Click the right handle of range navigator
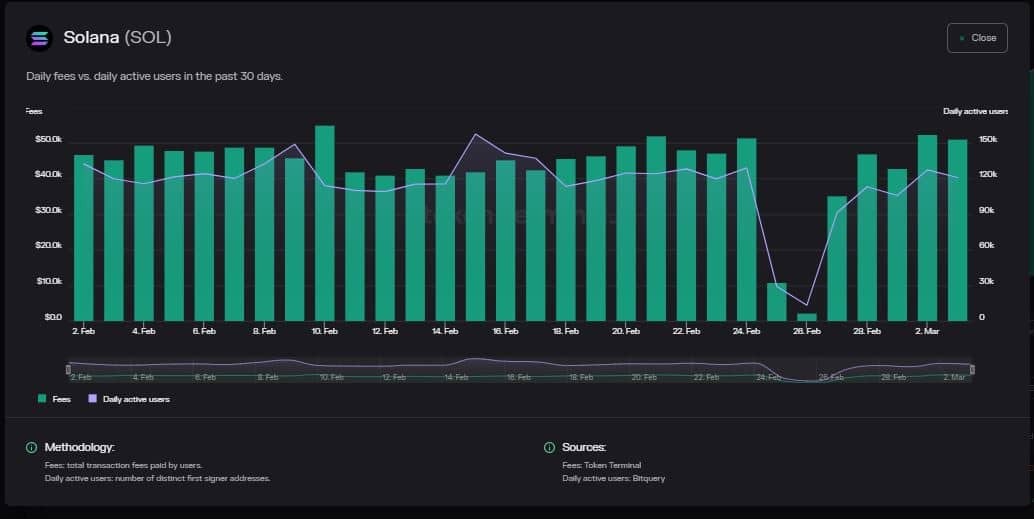This screenshot has width=1034, height=519. [x=971, y=369]
